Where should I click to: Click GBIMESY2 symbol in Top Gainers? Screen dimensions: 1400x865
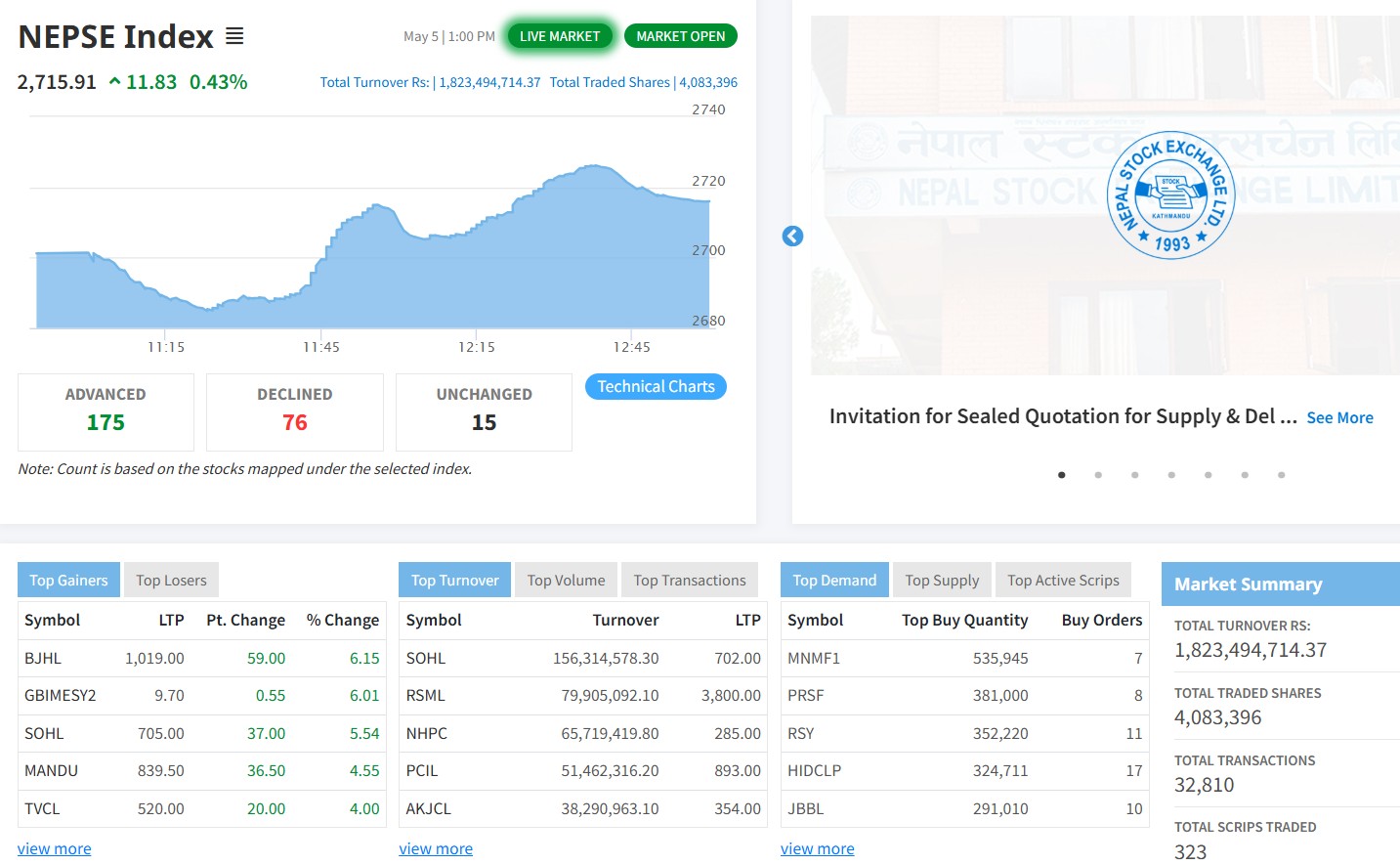(61, 696)
